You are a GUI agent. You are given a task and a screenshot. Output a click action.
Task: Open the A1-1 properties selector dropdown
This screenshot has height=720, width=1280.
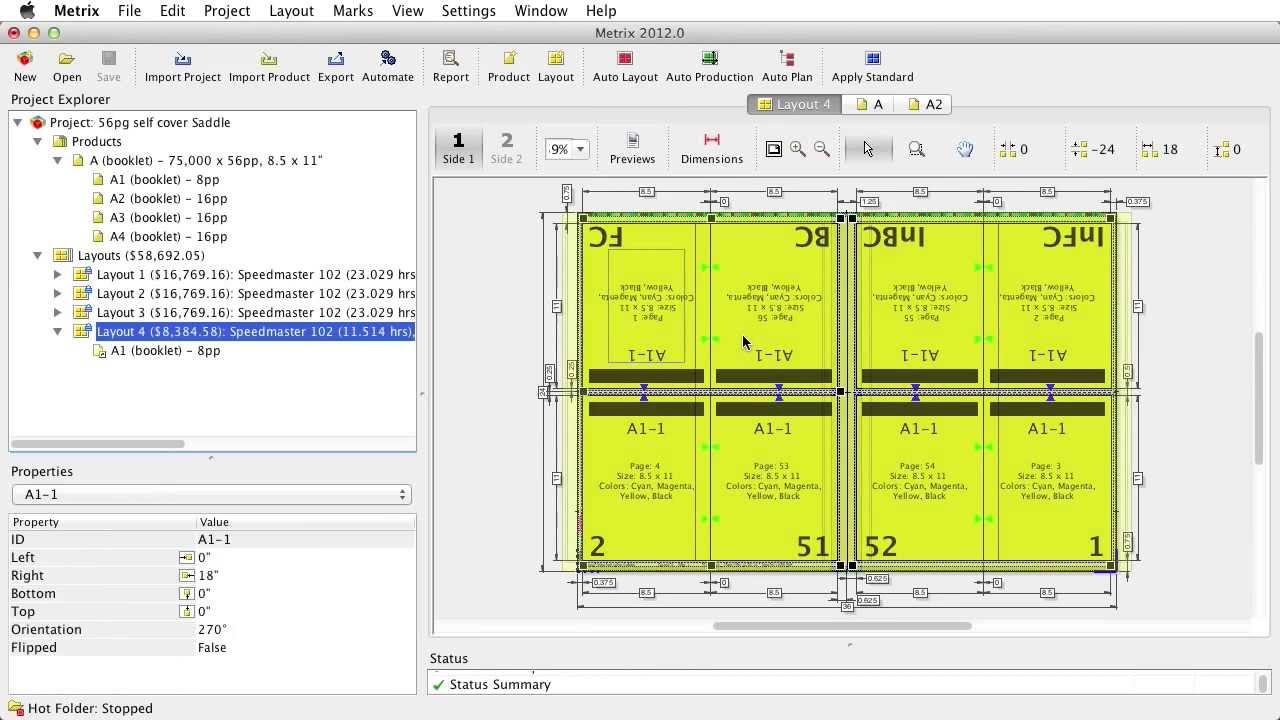click(x=212, y=494)
